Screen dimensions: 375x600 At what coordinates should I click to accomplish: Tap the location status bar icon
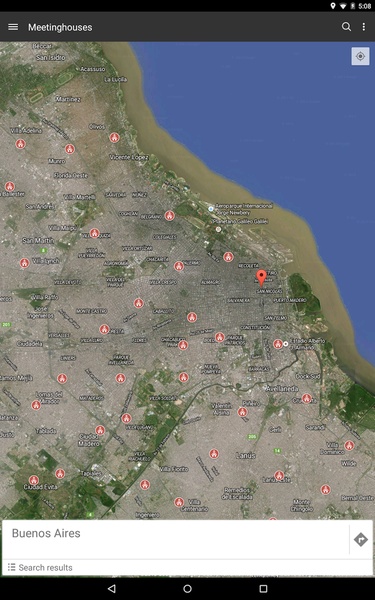click(x=333, y=6)
